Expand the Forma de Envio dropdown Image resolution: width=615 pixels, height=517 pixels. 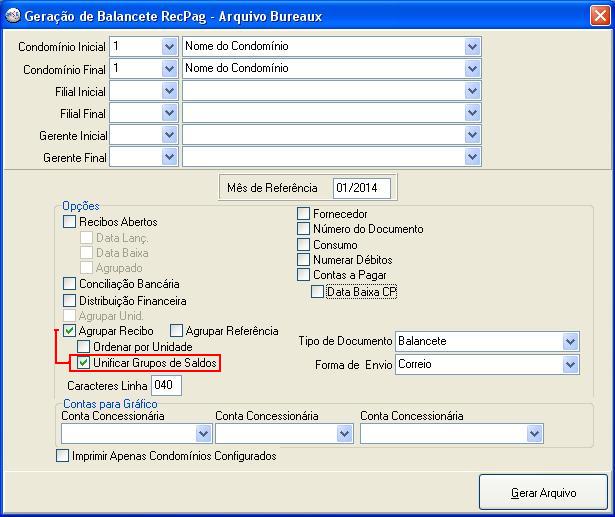pos(570,365)
